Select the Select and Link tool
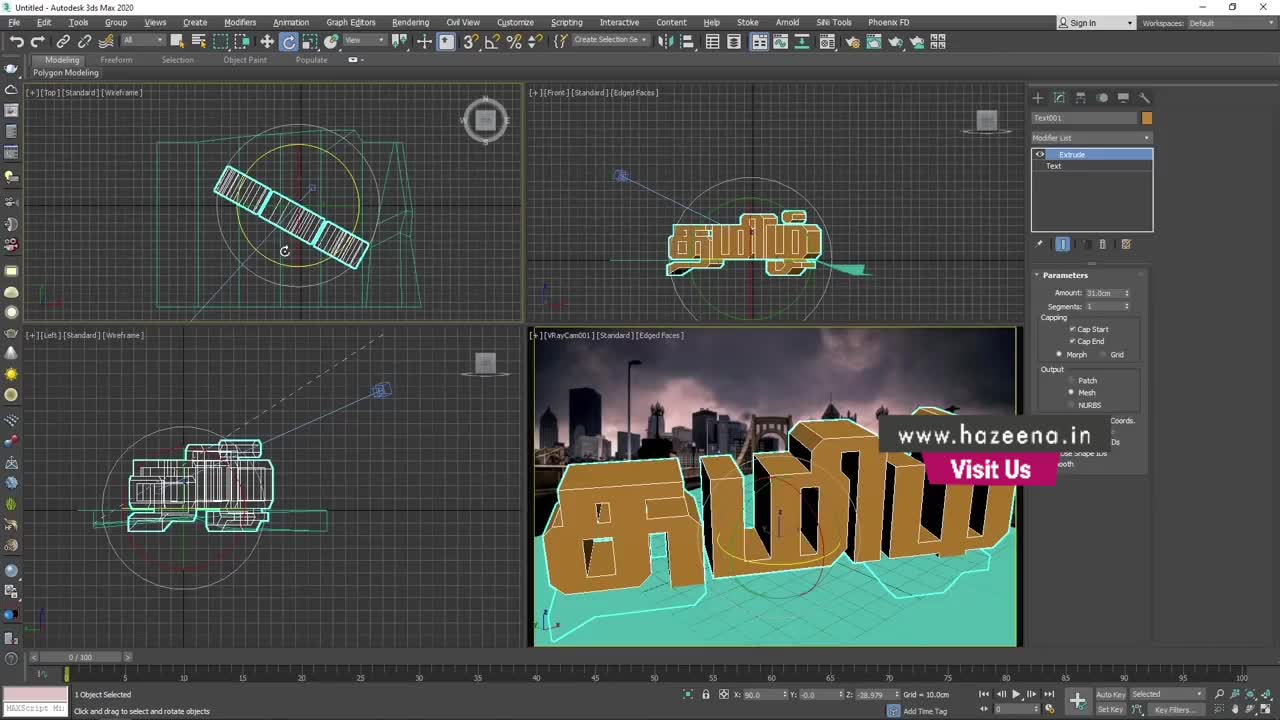This screenshot has width=1280, height=720. (63, 41)
